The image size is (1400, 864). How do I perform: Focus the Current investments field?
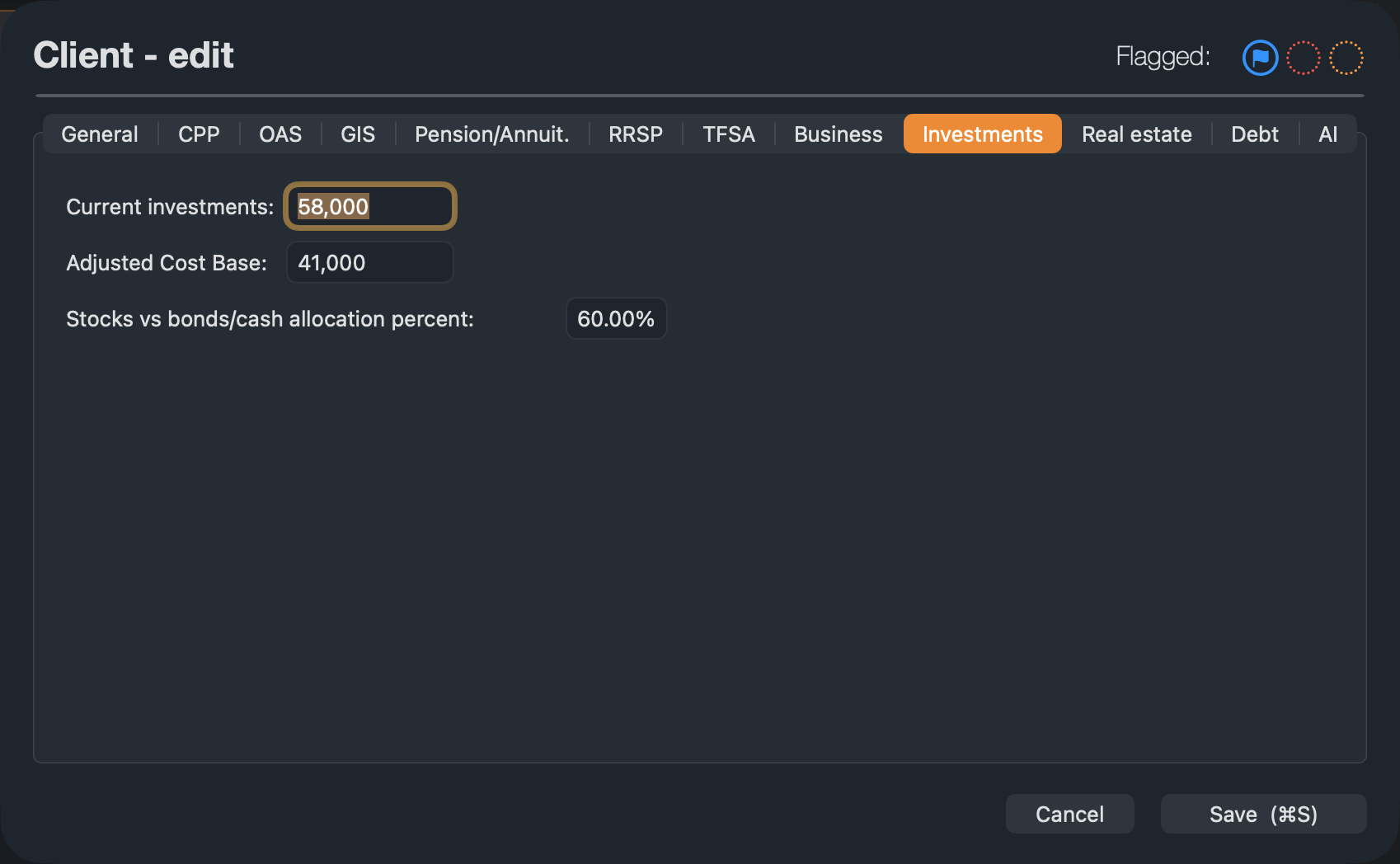pyautogui.click(x=370, y=206)
